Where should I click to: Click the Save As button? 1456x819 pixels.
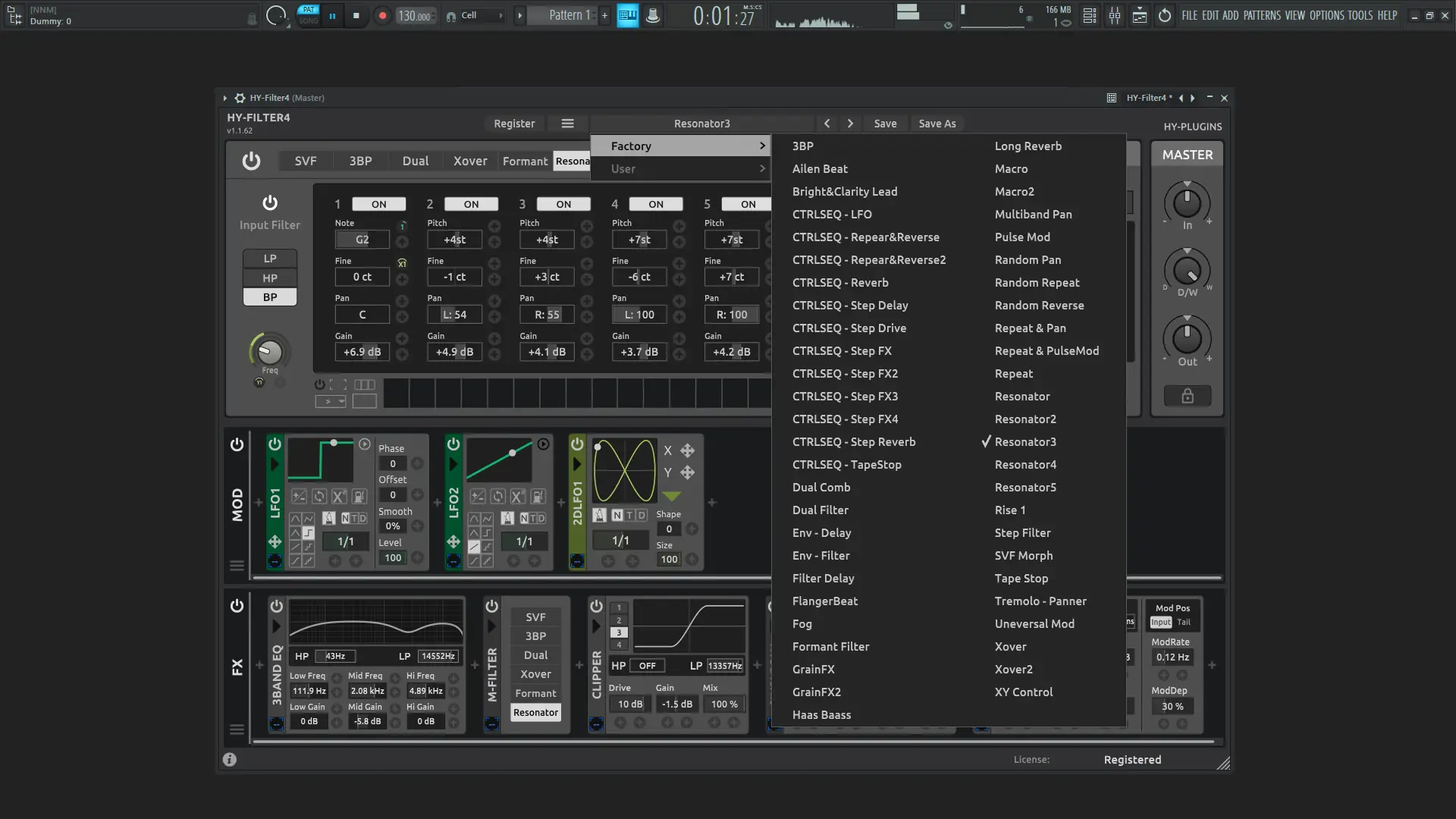(x=937, y=124)
